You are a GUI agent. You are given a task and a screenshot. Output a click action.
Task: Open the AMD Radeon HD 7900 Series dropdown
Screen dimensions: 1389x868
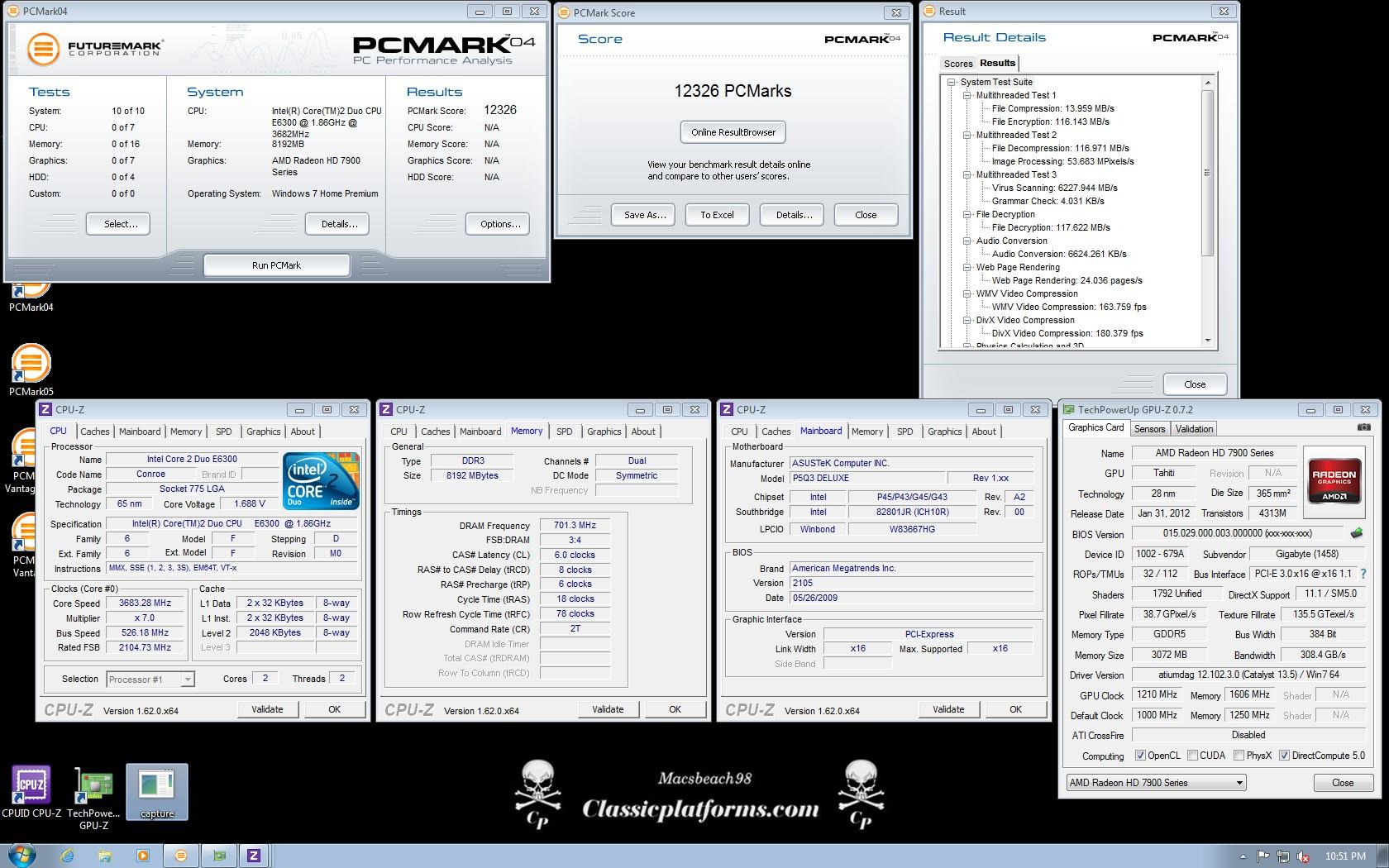[x=1156, y=782]
